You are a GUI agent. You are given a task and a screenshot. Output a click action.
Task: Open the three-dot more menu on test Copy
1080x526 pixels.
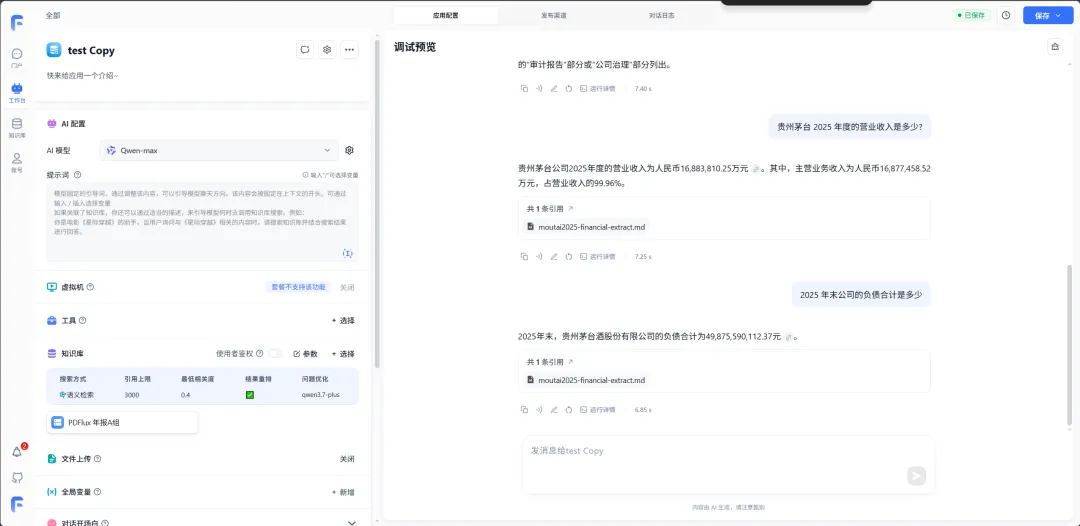click(349, 50)
